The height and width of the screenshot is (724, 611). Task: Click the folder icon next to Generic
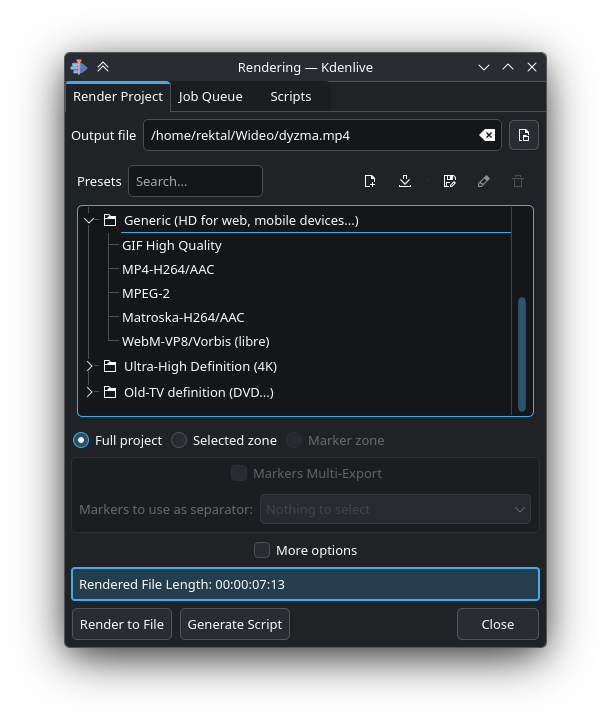tap(110, 220)
